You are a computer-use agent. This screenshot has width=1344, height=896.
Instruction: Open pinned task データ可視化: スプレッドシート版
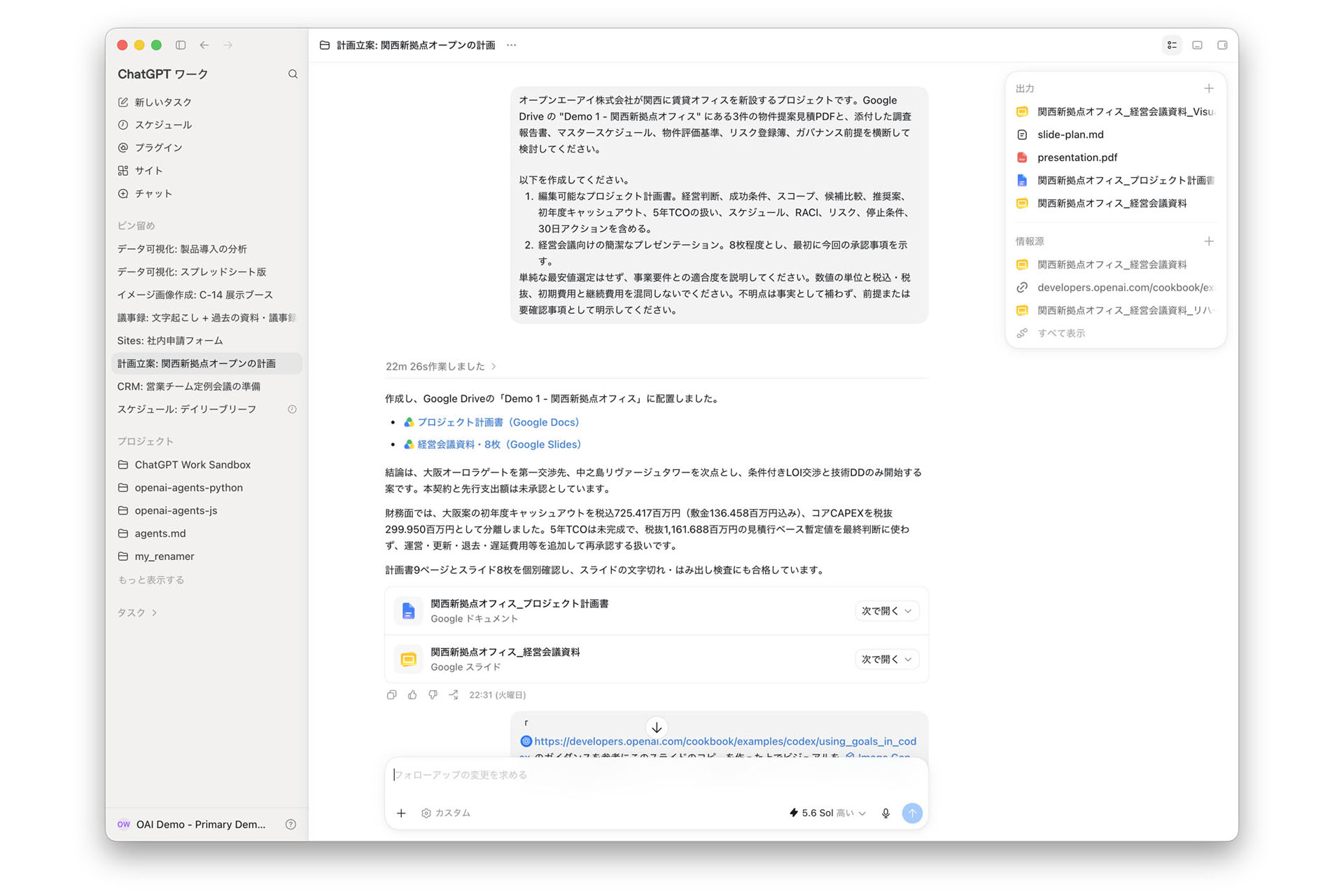coord(206,272)
